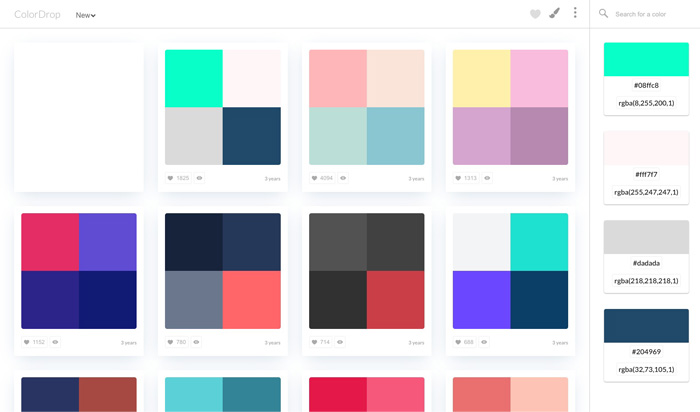
Task: Copy the rgba(255,247,247,1) value
Action: point(646,192)
